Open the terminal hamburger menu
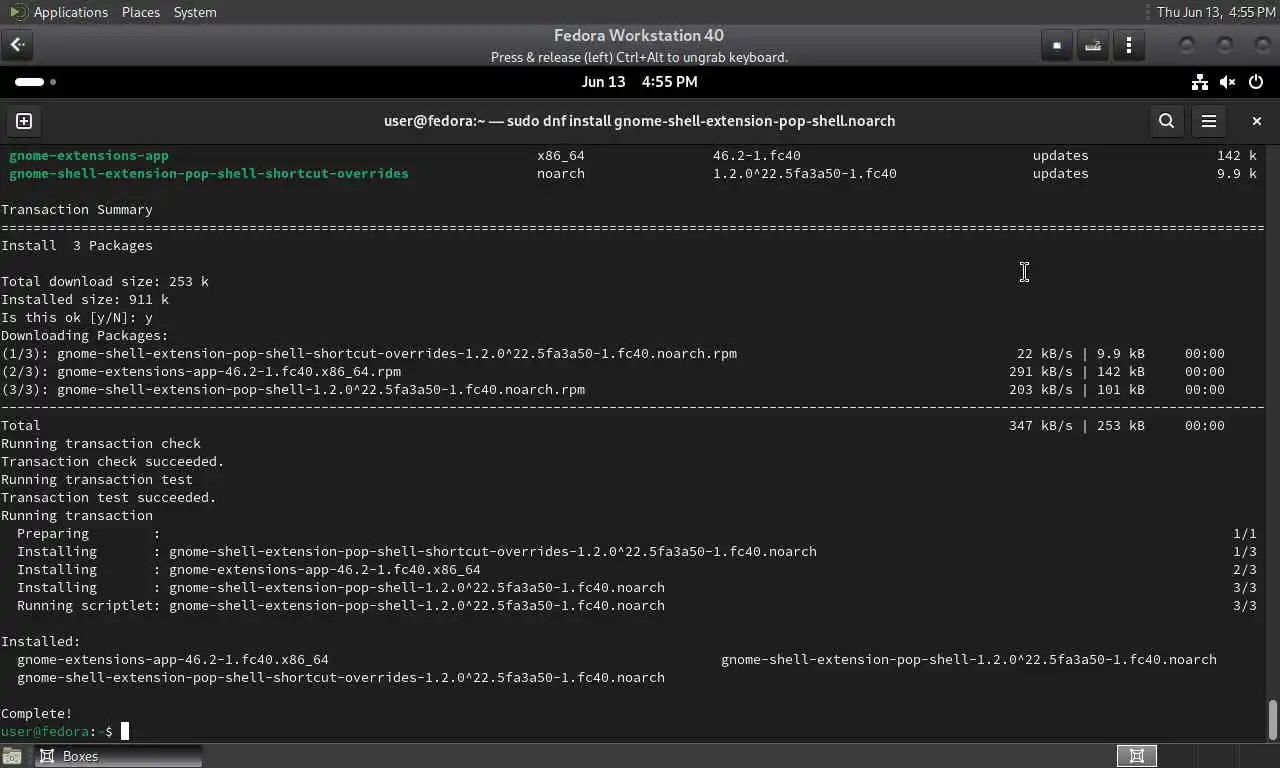This screenshot has height=768, width=1280. coord(1209,121)
